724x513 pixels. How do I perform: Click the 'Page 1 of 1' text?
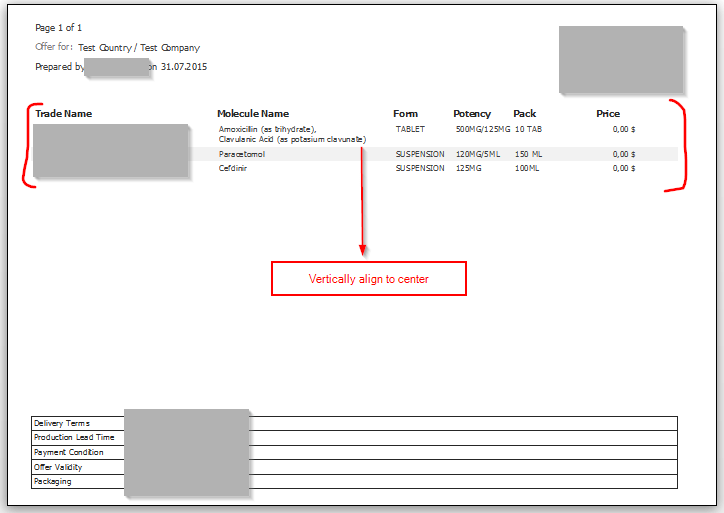click(x=59, y=28)
